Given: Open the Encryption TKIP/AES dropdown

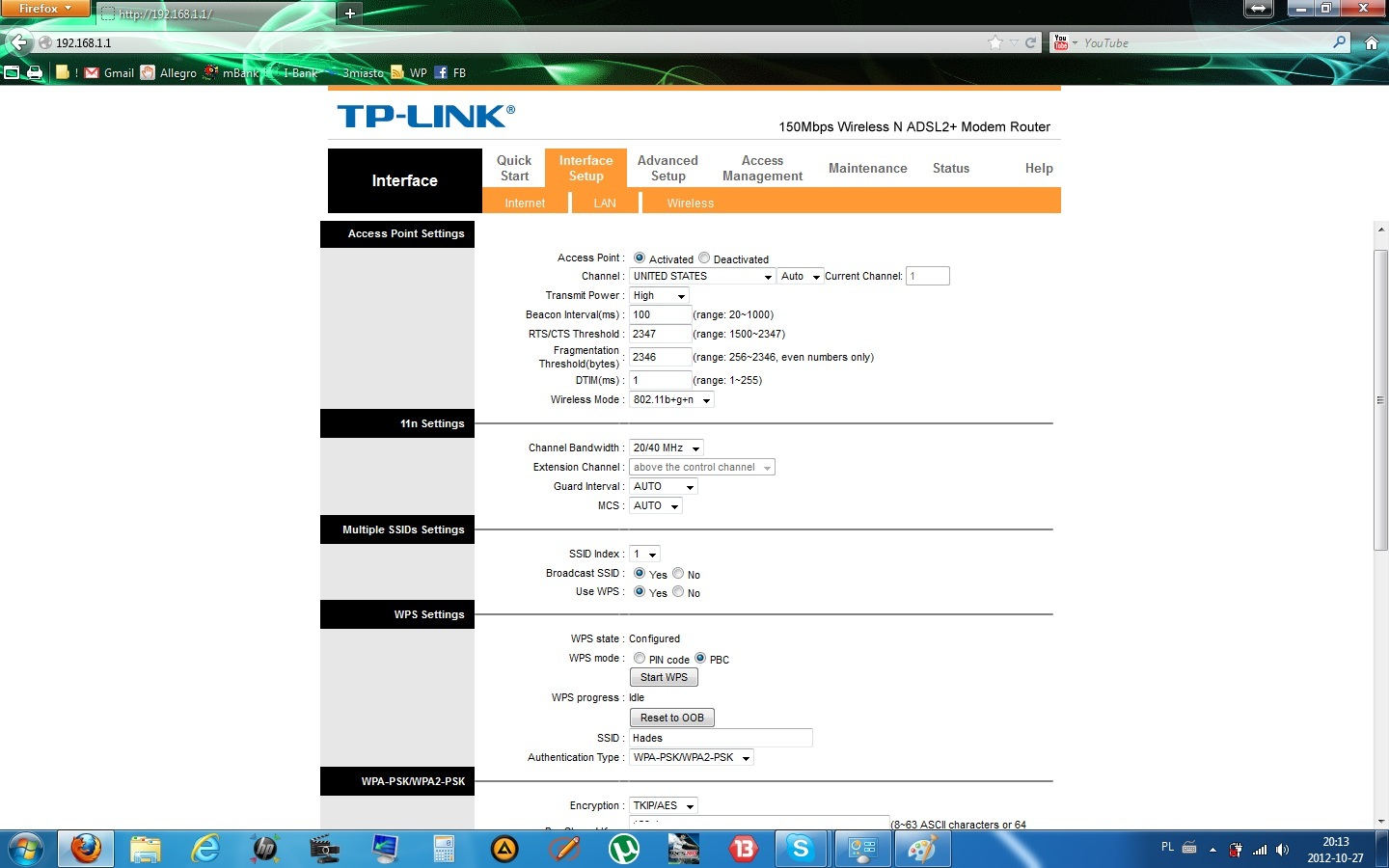Looking at the screenshot, I should pos(663,805).
